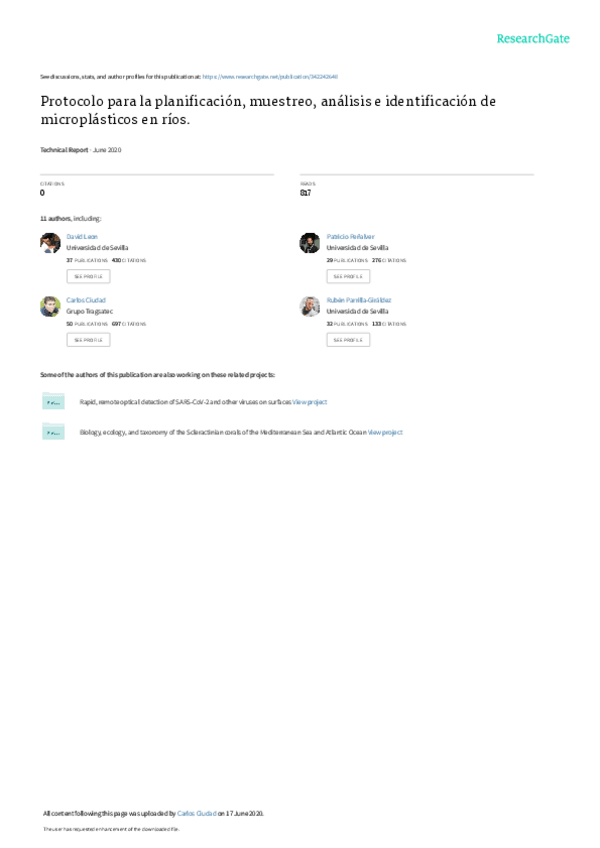The image size is (600, 848).
Task: Open Carlos Ciudad's author name link
Action: (x=86, y=300)
